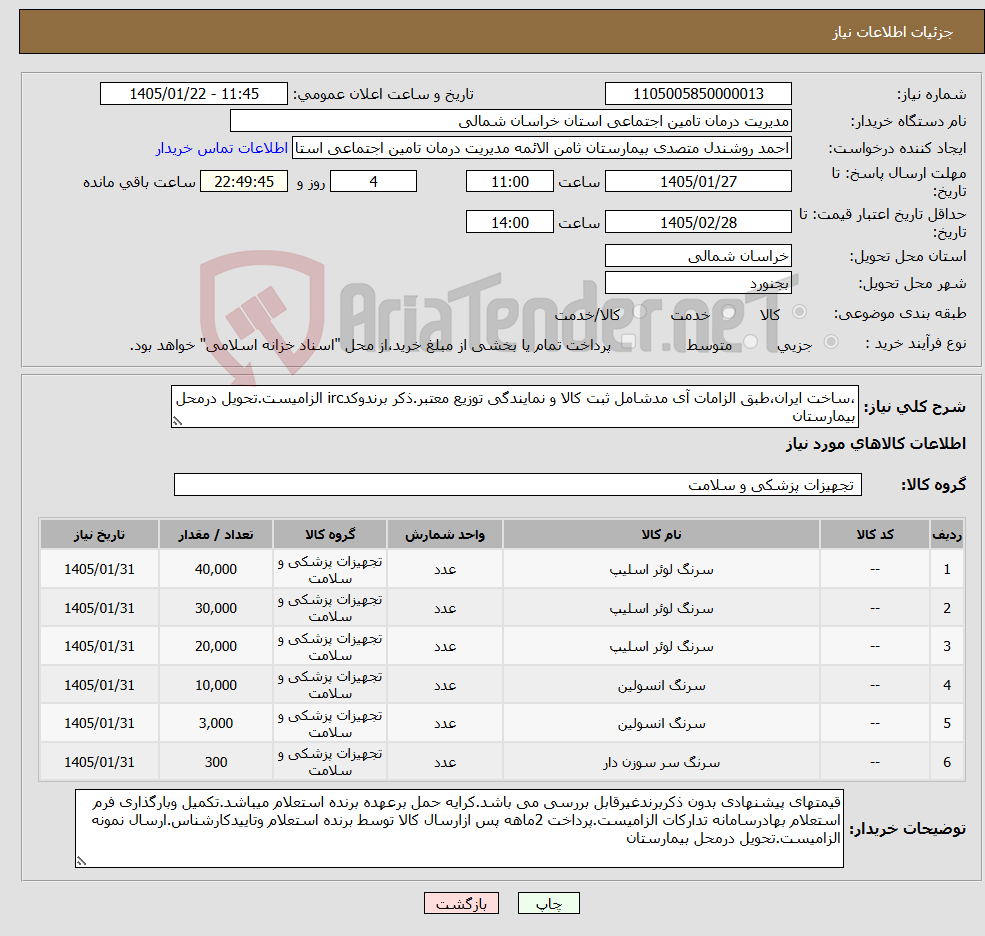Click the quantity 300 cell
Screen dimensions: 985x936
point(215,762)
